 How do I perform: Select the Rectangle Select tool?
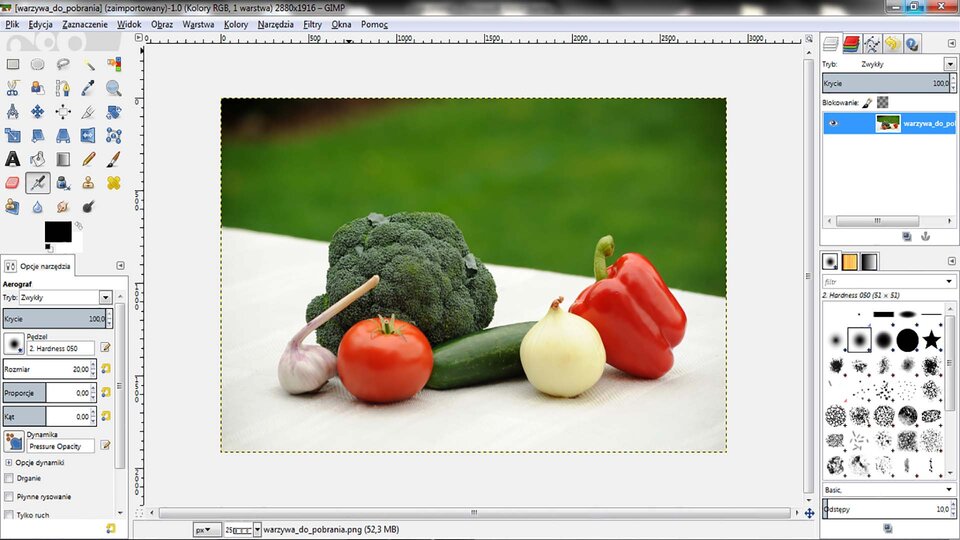(13, 64)
